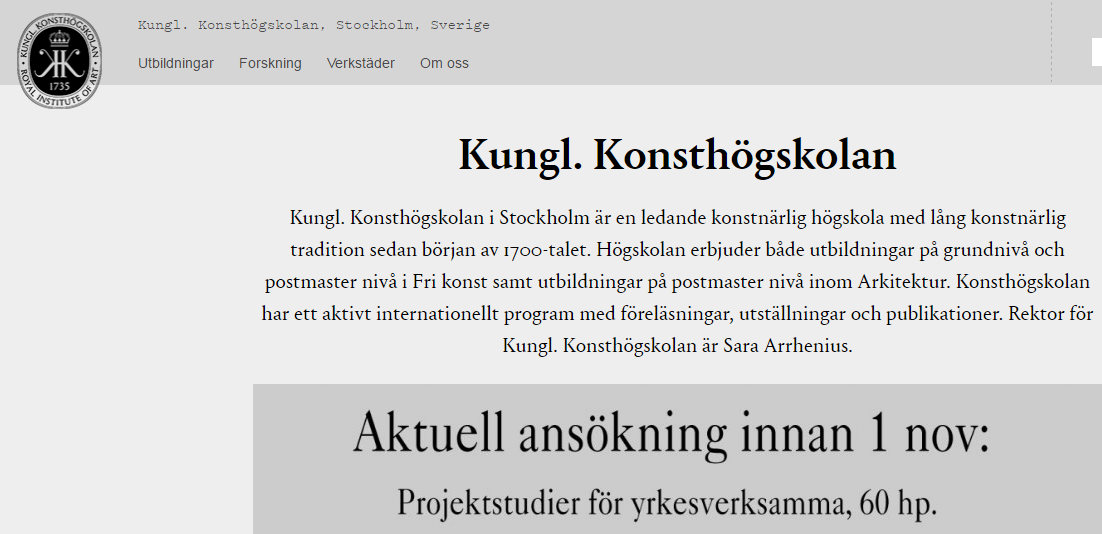
Task: Click the main Kungl. Konsthögskolan page heading
Action: [677, 156]
